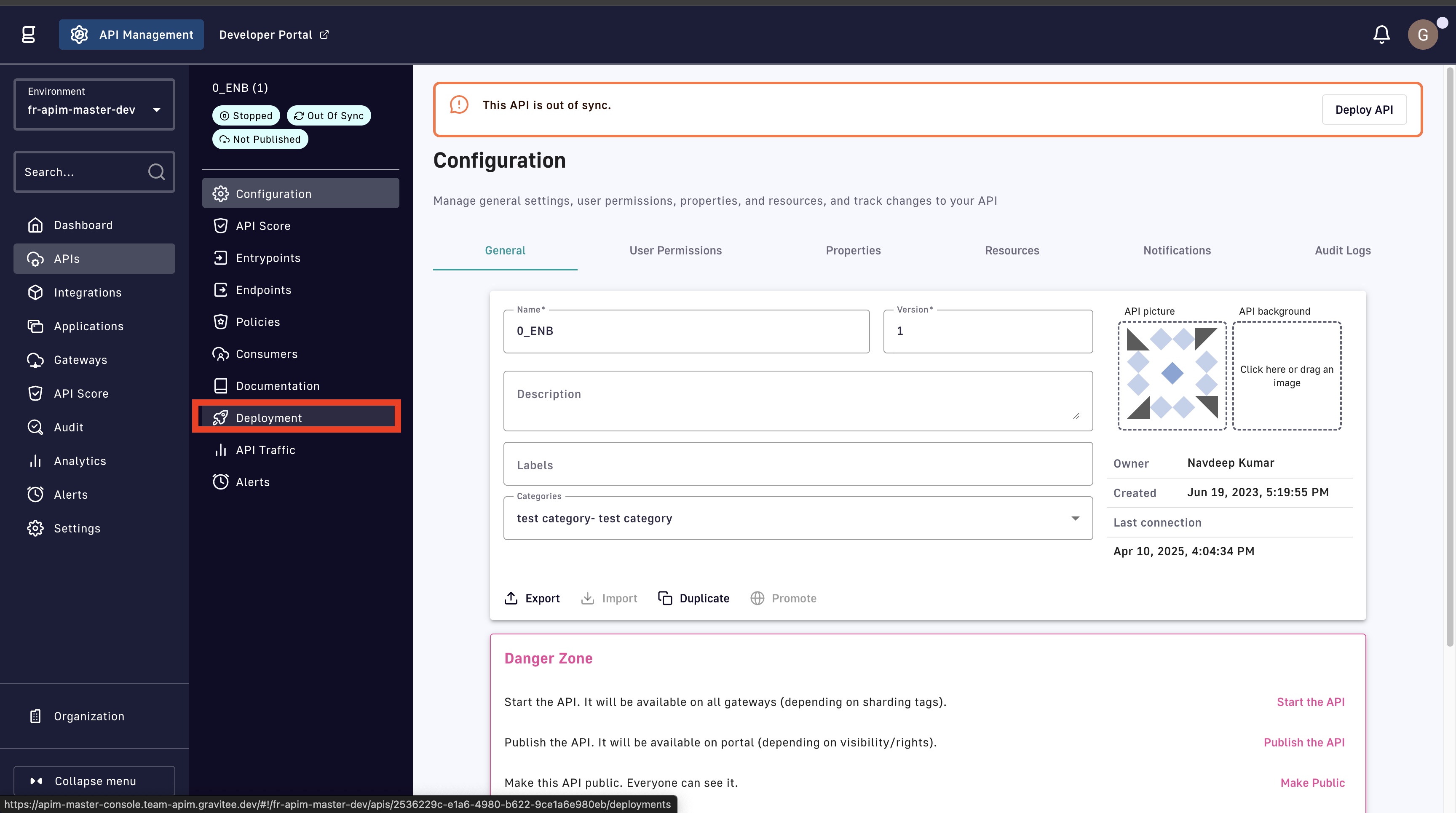The width and height of the screenshot is (1456, 813).
Task: Switch to the Audit Logs tab
Action: pos(1342,250)
